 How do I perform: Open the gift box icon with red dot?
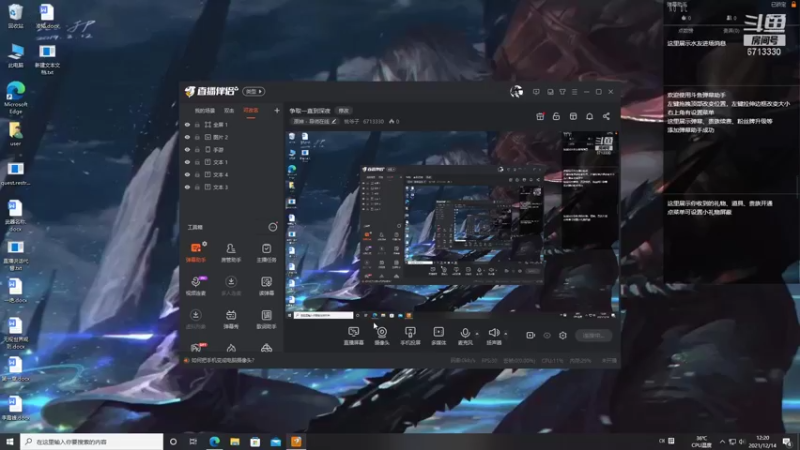[x=540, y=116]
